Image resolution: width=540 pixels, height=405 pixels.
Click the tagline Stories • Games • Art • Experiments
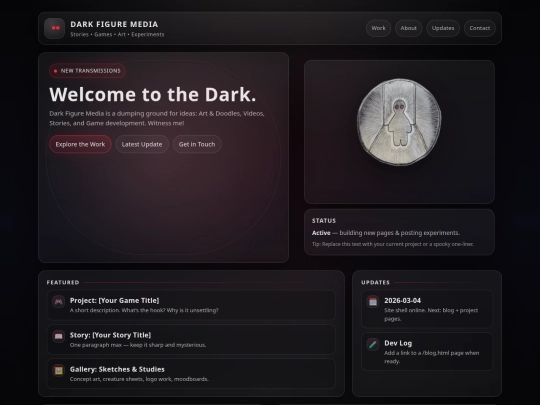pyautogui.click(x=117, y=34)
